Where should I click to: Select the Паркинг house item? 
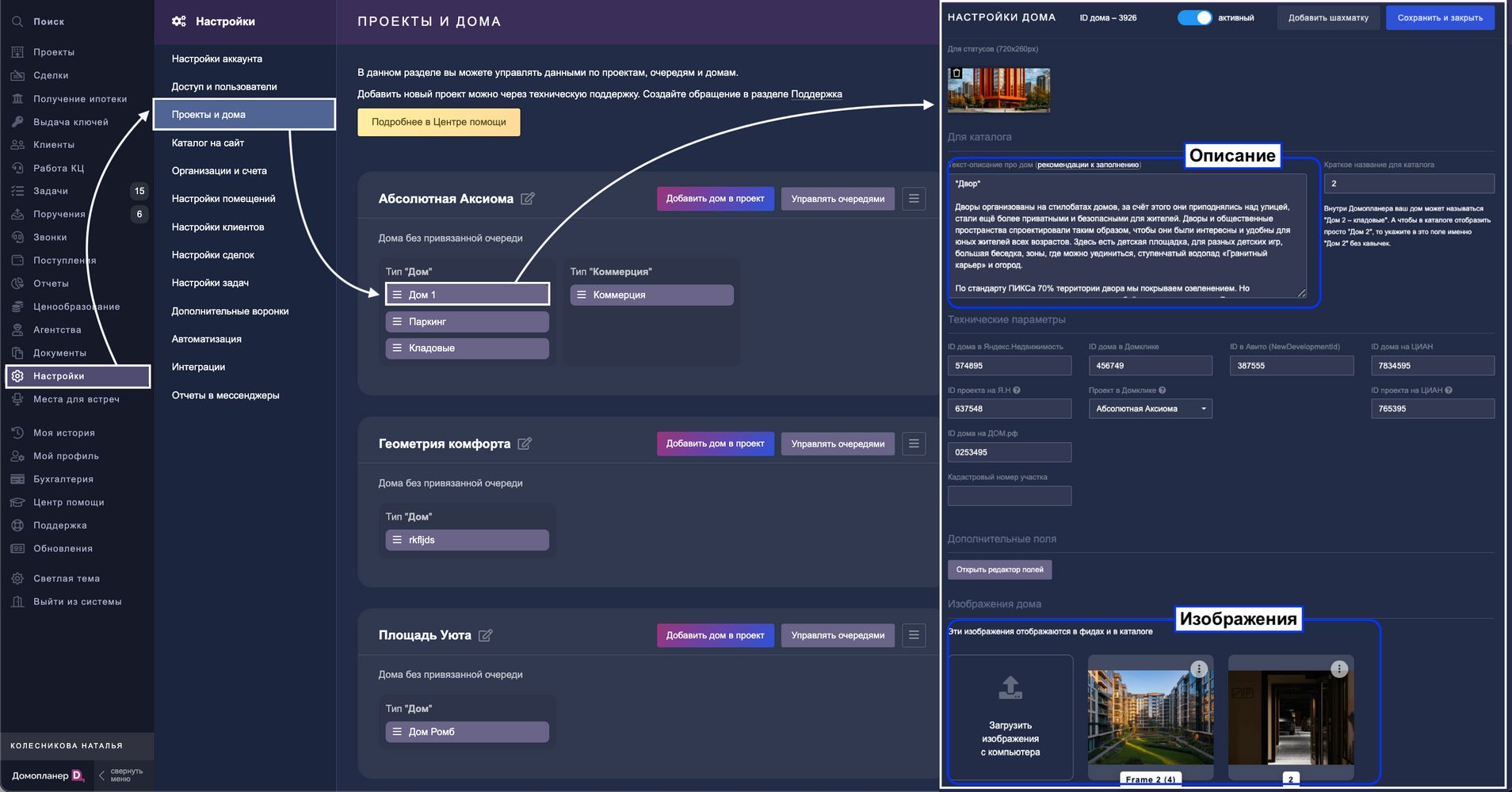pos(468,322)
